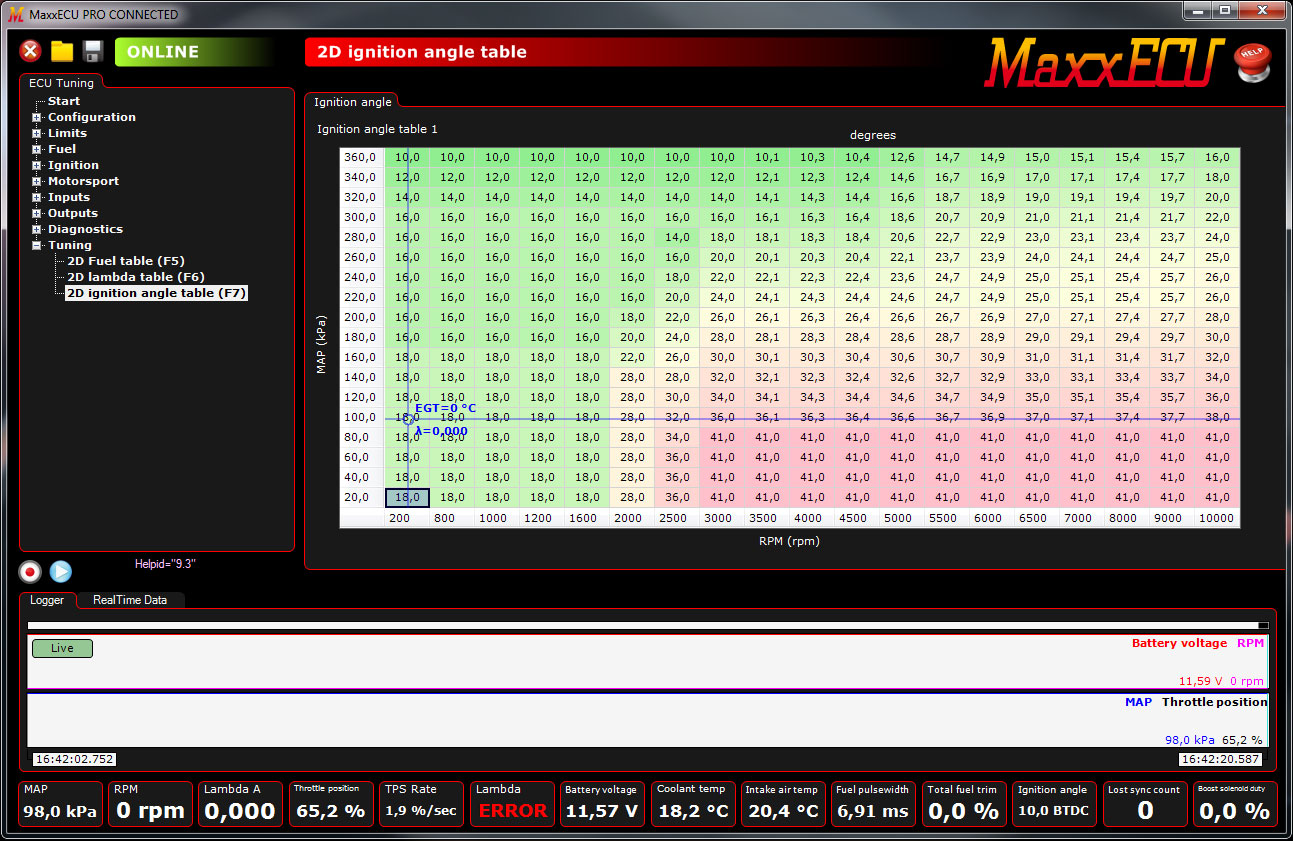Click the Lambda ERROR status display
The height and width of the screenshot is (841, 1293).
tap(512, 804)
